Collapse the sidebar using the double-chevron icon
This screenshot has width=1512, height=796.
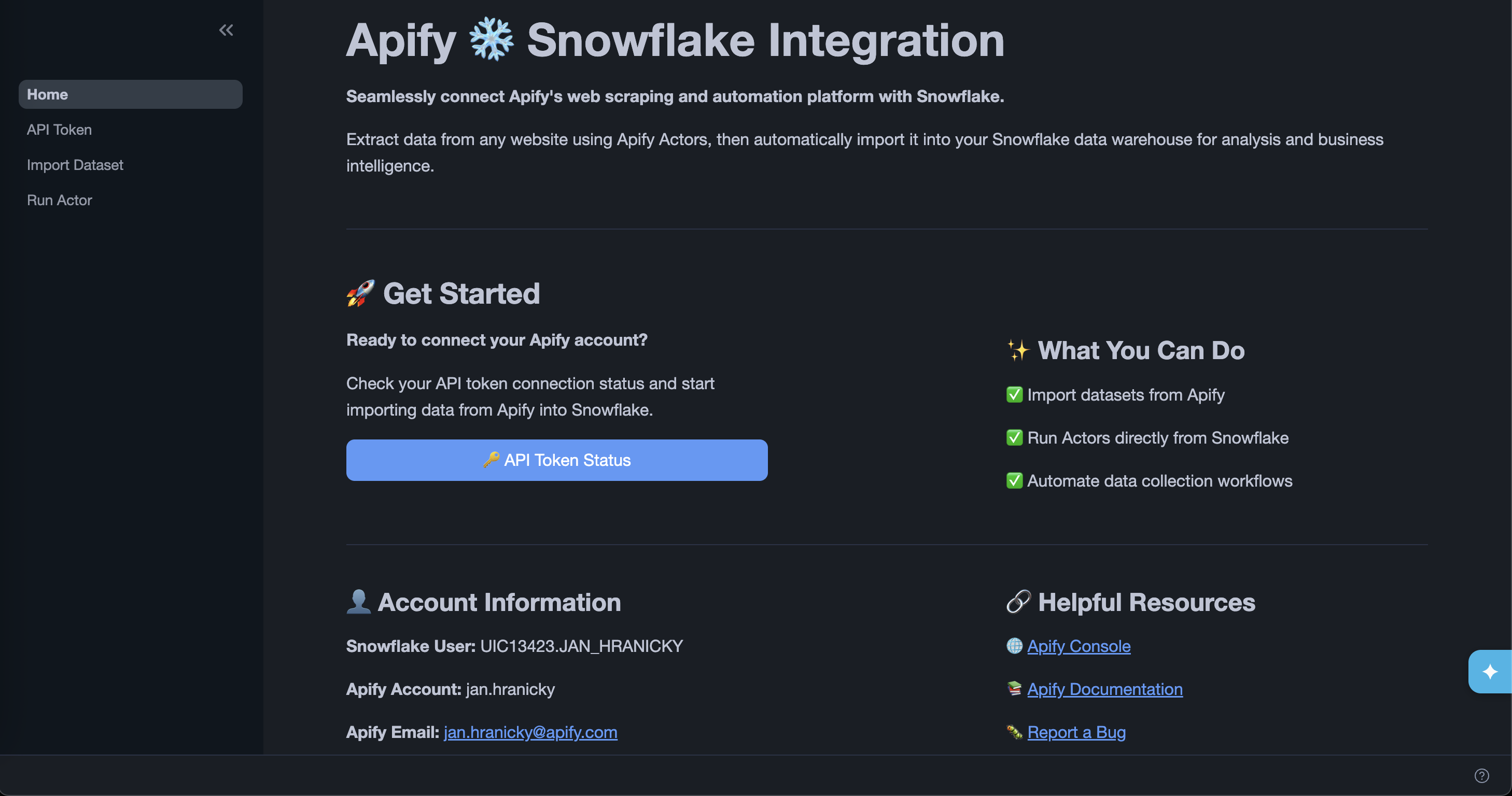[226, 30]
